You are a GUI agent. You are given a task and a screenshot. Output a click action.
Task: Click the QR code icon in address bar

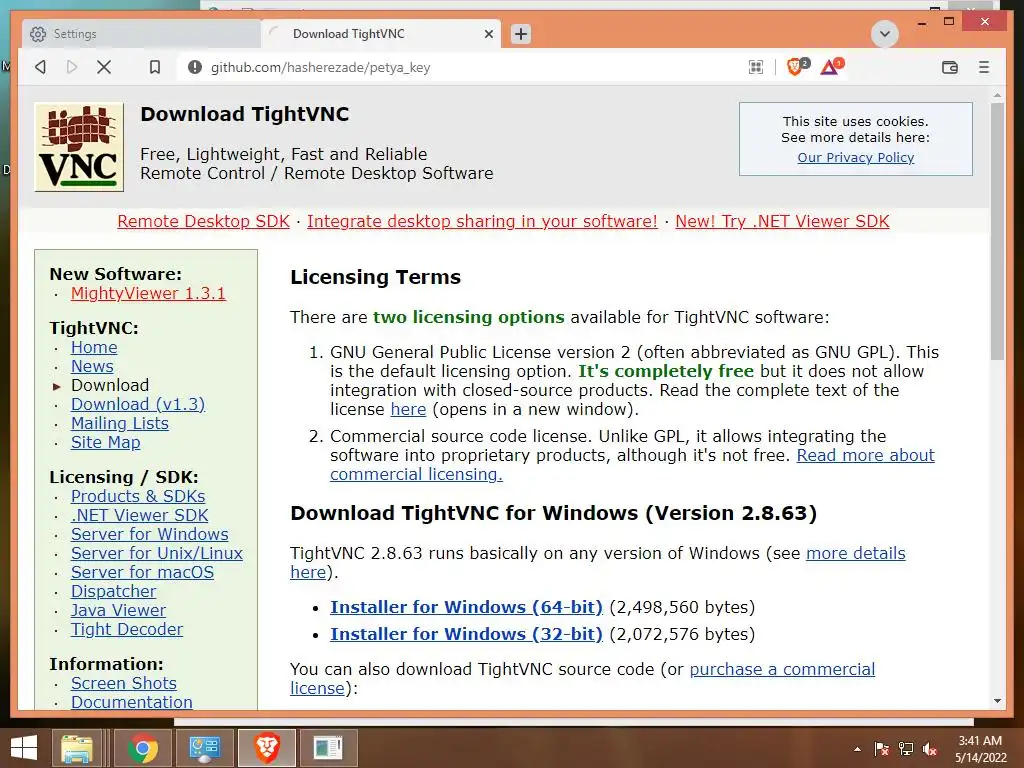click(756, 67)
